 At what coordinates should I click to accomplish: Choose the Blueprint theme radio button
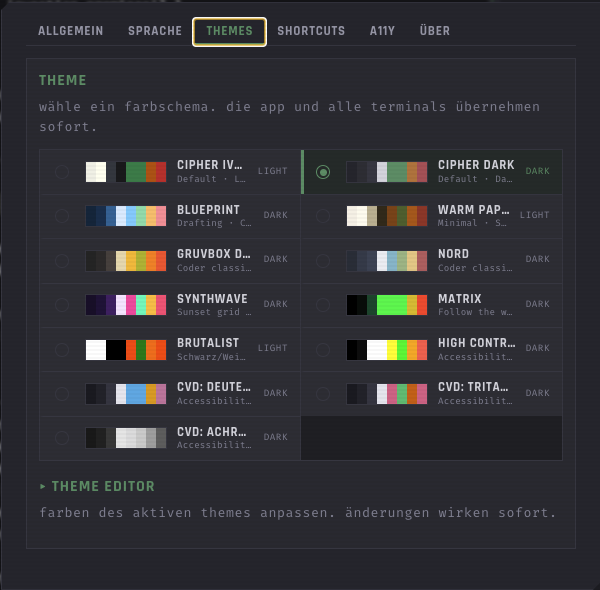(x=62, y=216)
